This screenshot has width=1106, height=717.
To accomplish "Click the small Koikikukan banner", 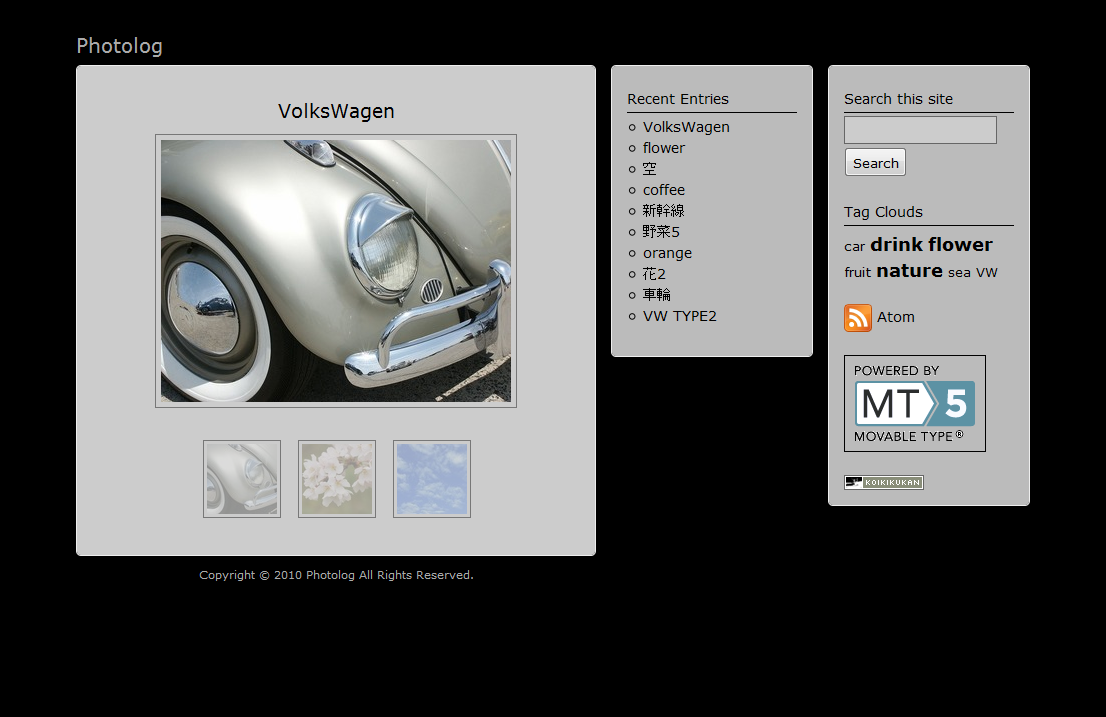I will pyautogui.click(x=884, y=482).
